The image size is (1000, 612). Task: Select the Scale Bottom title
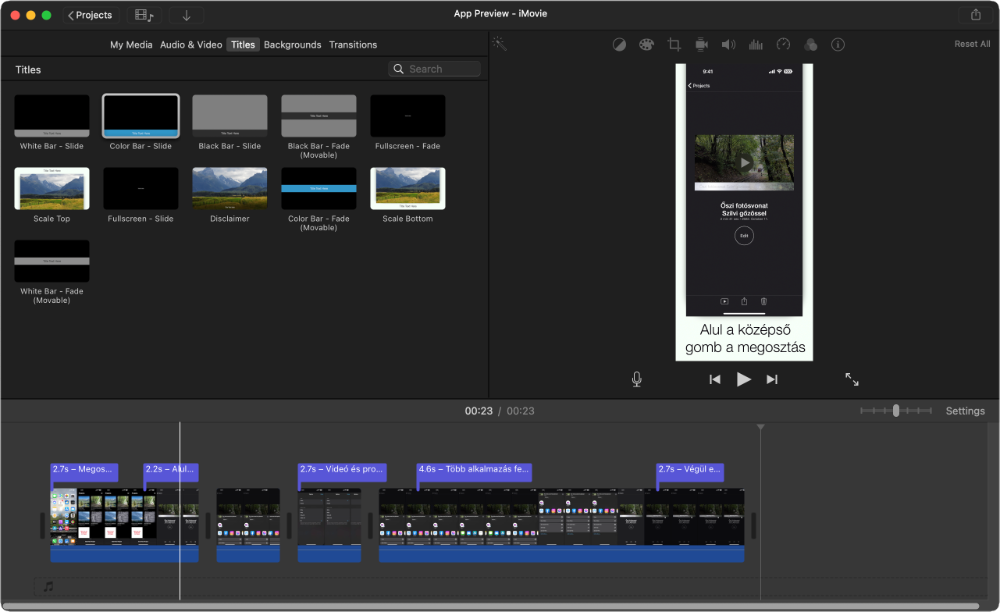coord(408,189)
